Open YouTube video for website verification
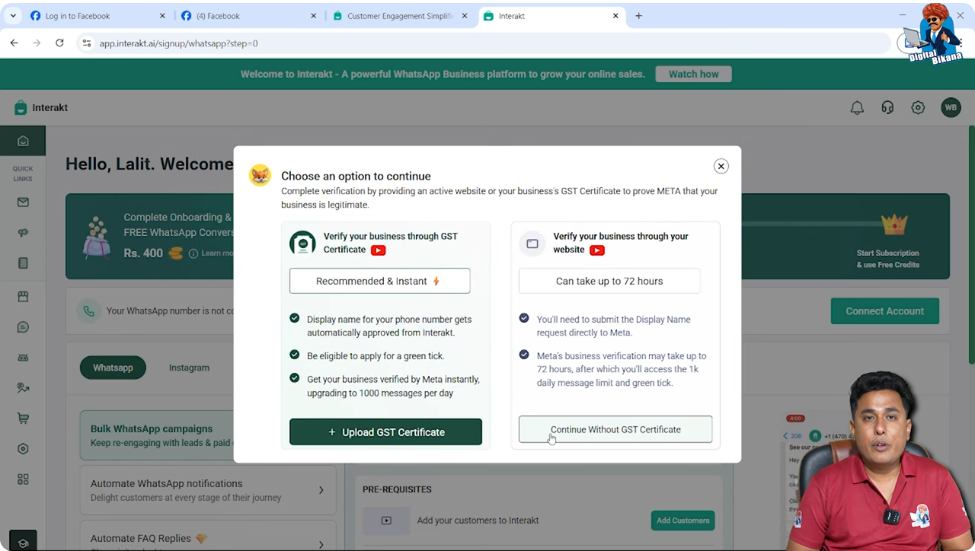The image size is (975, 551). coord(597,250)
